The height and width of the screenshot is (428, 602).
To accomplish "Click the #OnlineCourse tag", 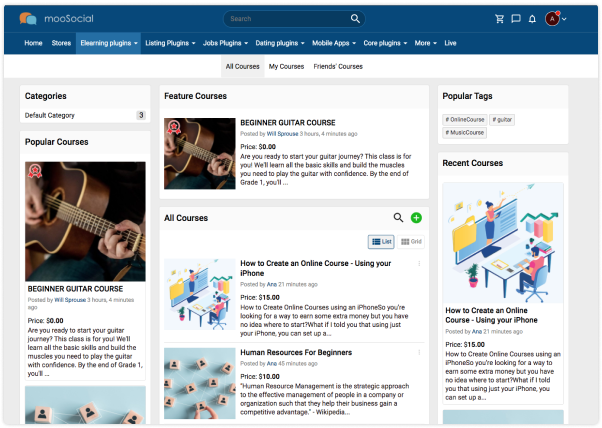I will coord(465,120).
